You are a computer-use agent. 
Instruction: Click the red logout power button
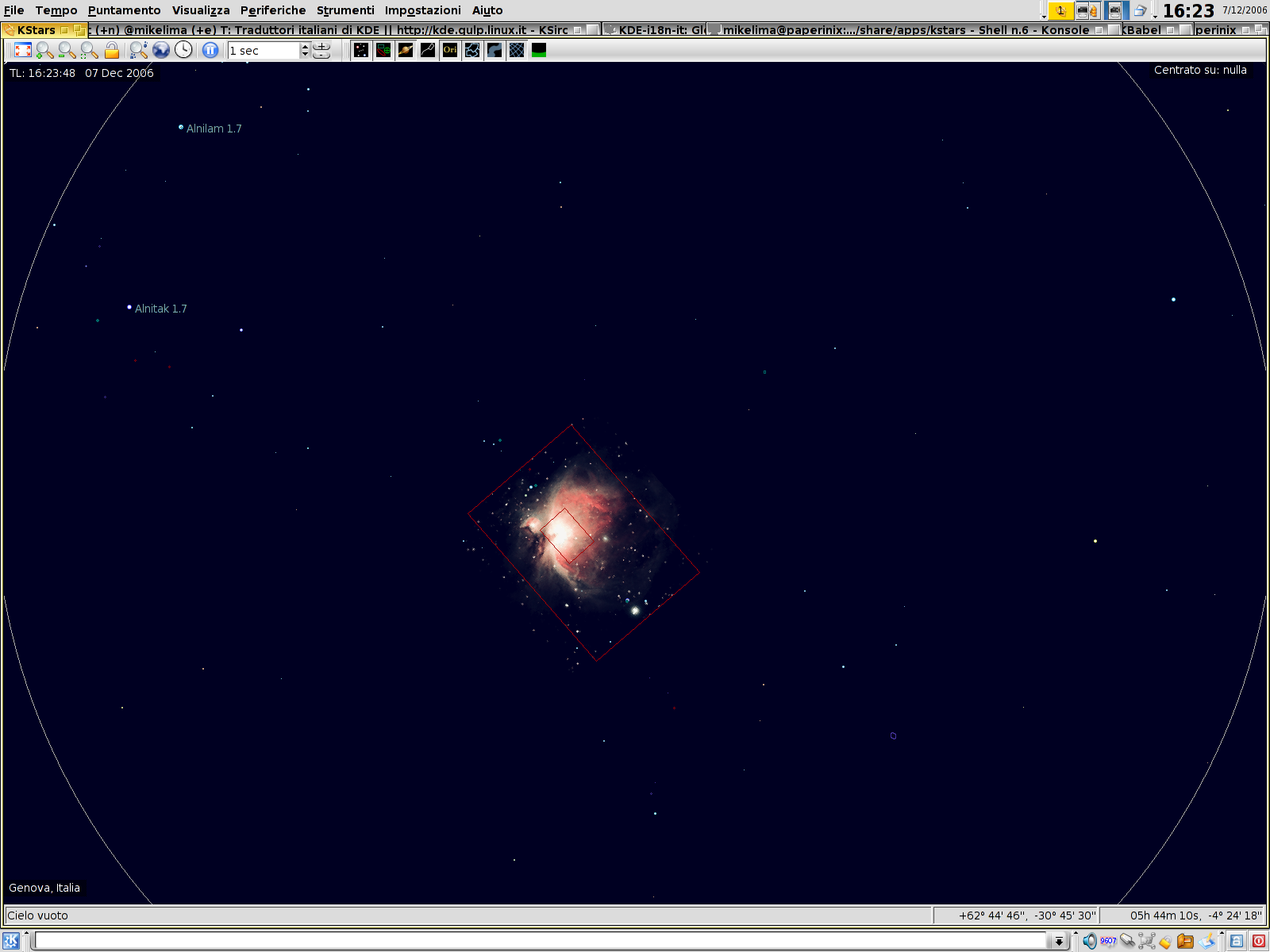1259,941
